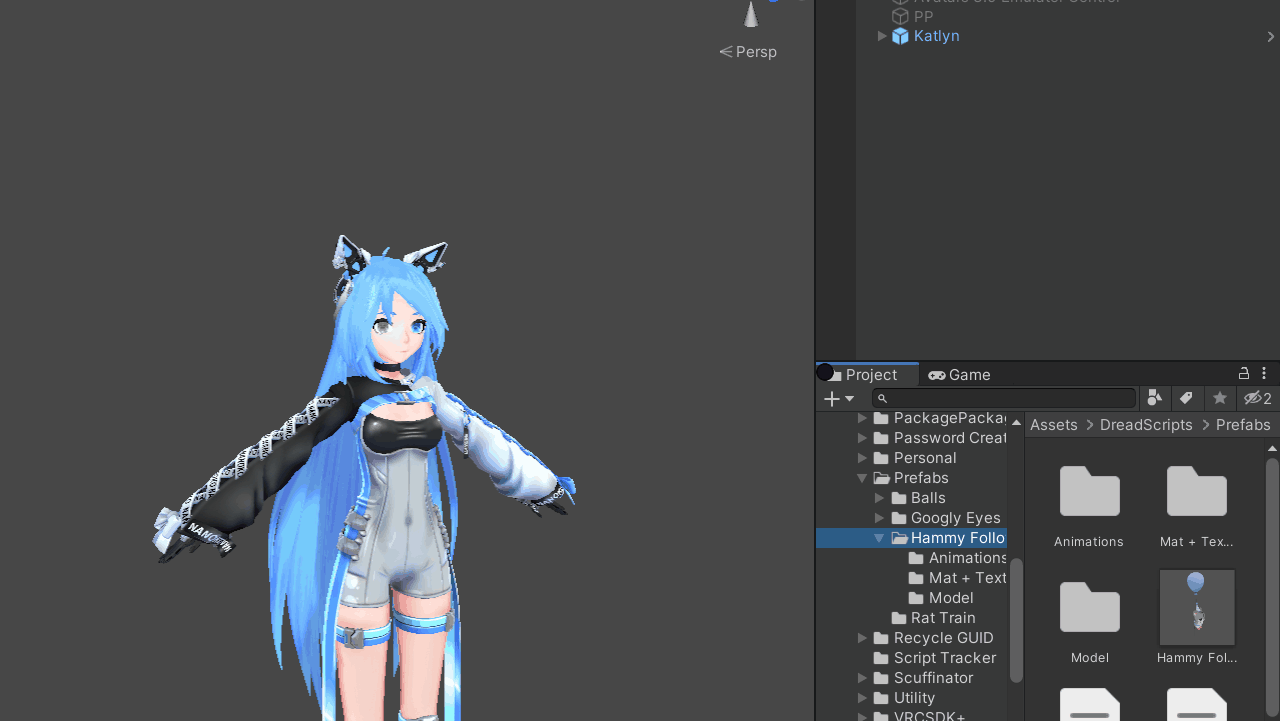
Task: Expand the Scuffinator folder
Action: [x=863, y=678]
